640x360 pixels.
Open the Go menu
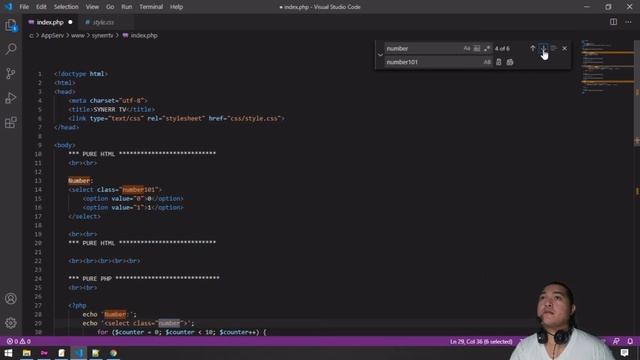point(110,7)
